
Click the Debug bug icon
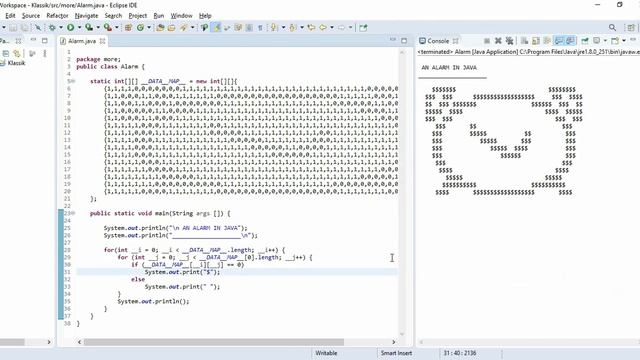coord(52,27)
